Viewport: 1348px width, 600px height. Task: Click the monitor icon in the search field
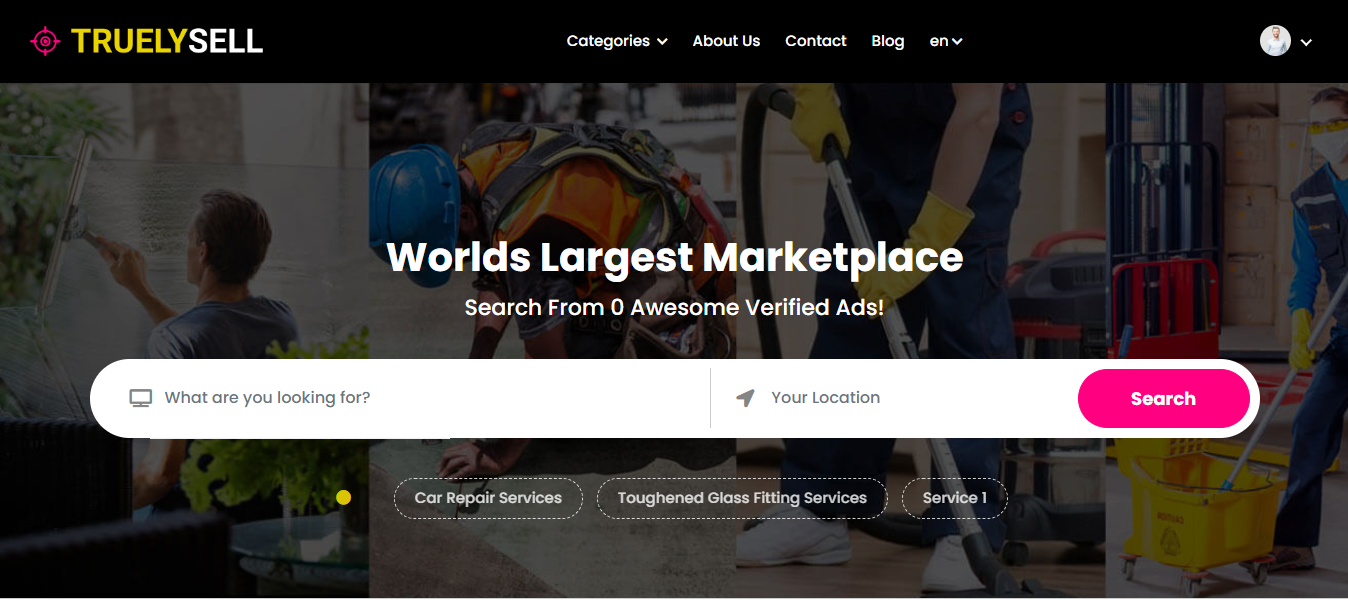point(141,398)
